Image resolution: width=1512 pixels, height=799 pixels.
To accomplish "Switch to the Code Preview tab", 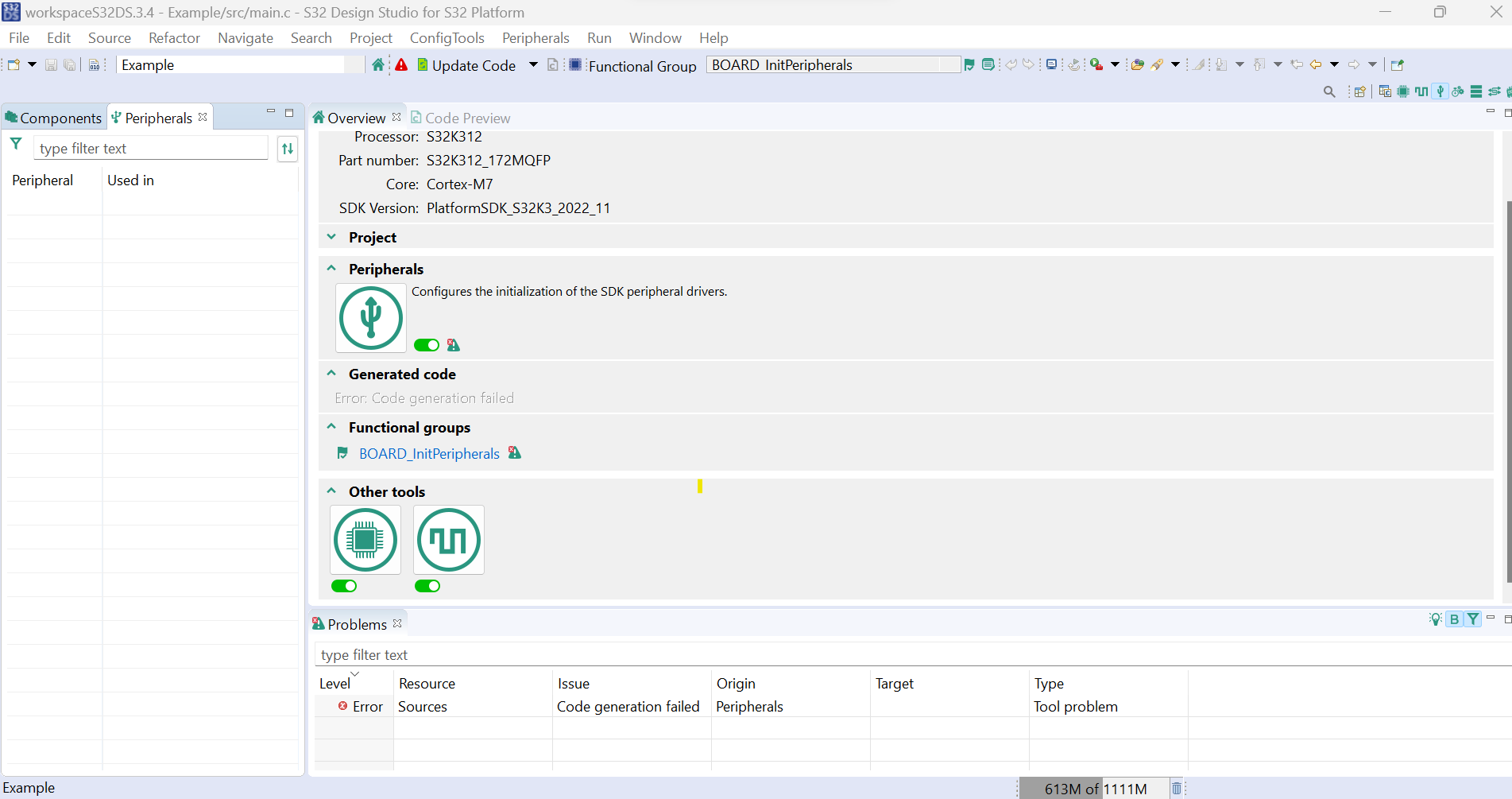I will (468, 118).
